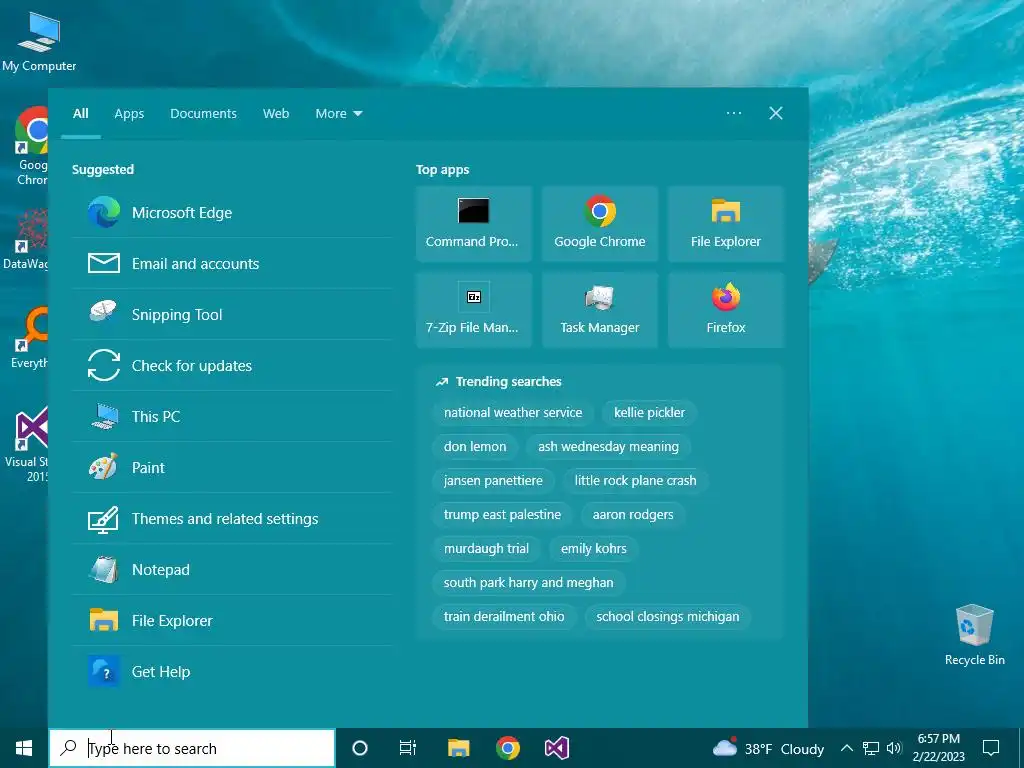Launch Notepad from suggestions
This screenshot has width=1024, height=768.
[x=232, y=569]
